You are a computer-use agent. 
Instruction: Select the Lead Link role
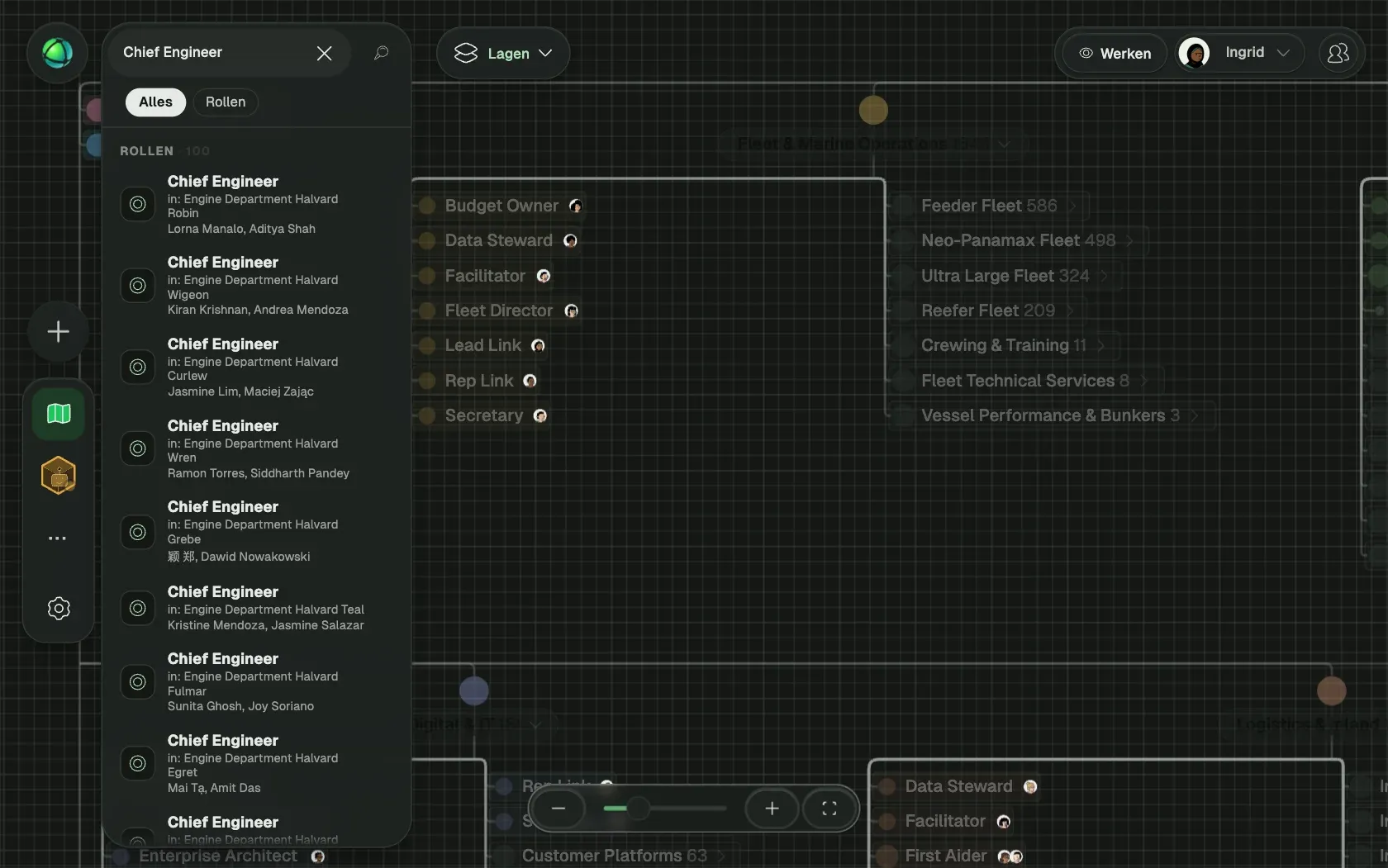click(482, 345)
